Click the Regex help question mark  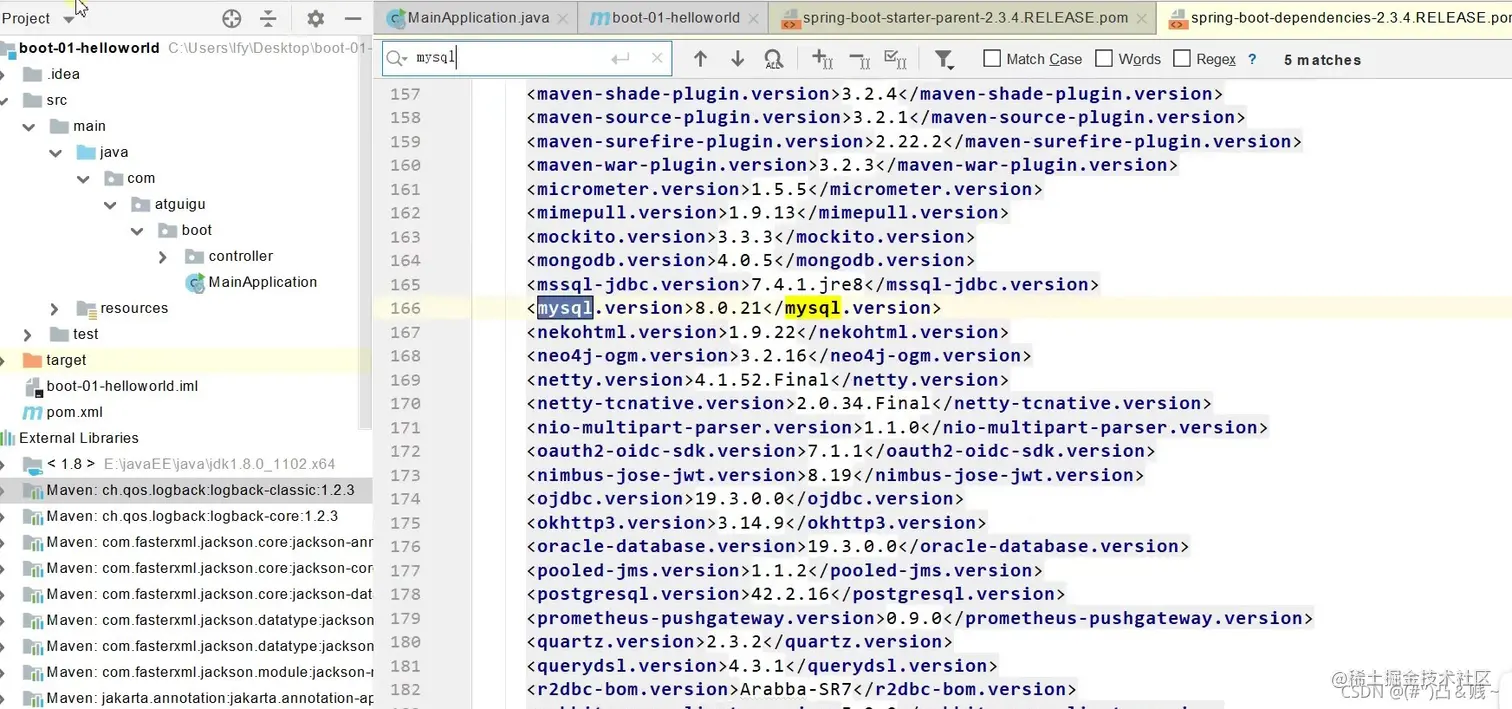coord(1252,60)
